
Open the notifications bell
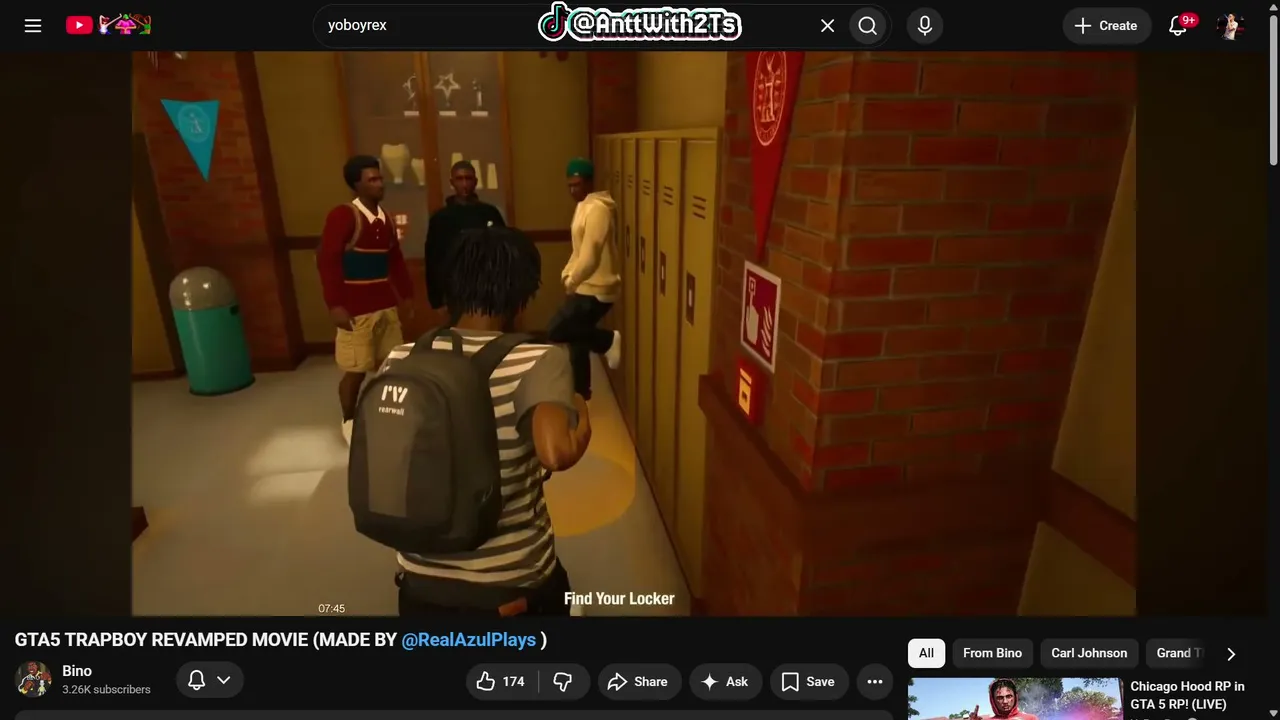[x=1178, y=26]
